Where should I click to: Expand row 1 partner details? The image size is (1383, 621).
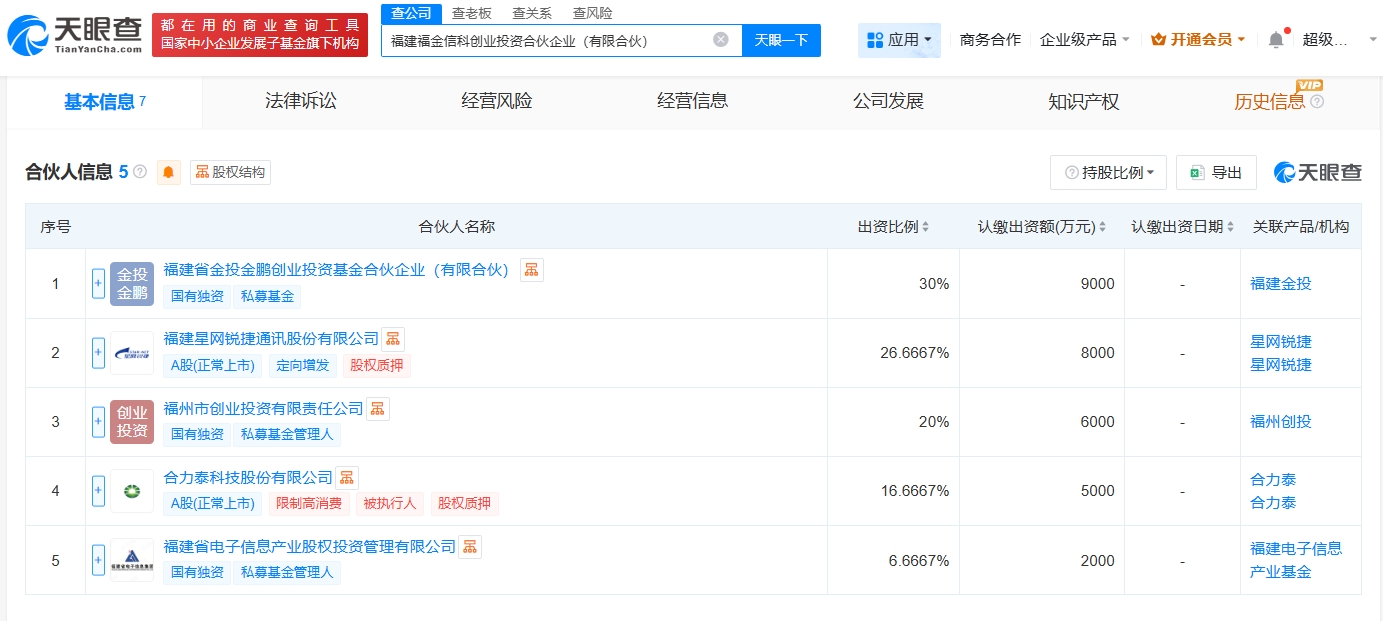[x=98, y=283]
